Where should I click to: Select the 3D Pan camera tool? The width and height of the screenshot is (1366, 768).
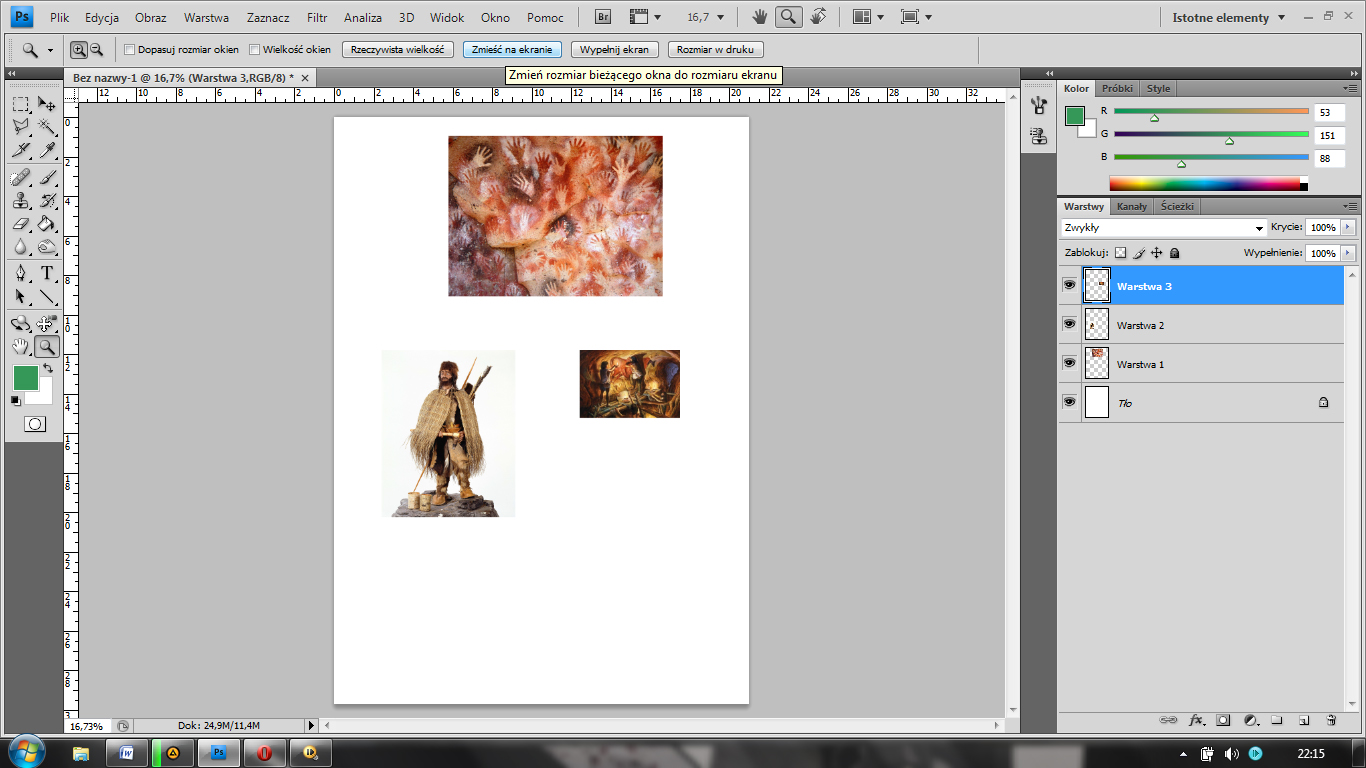click(47, 323)
